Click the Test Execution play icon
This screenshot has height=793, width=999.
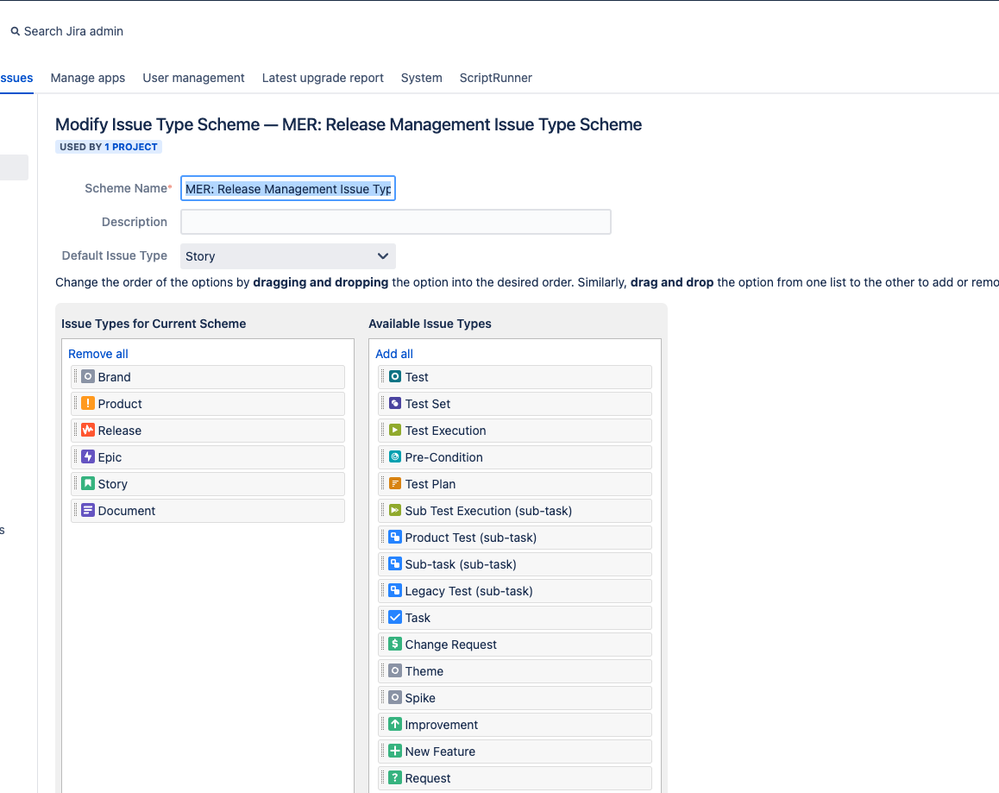[395, 430]
